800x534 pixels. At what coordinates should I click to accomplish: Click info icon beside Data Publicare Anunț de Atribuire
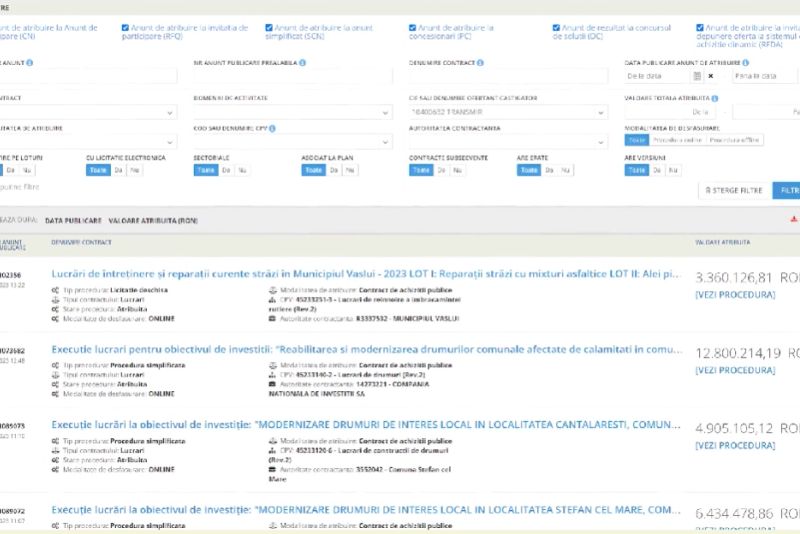coord(744,63)
